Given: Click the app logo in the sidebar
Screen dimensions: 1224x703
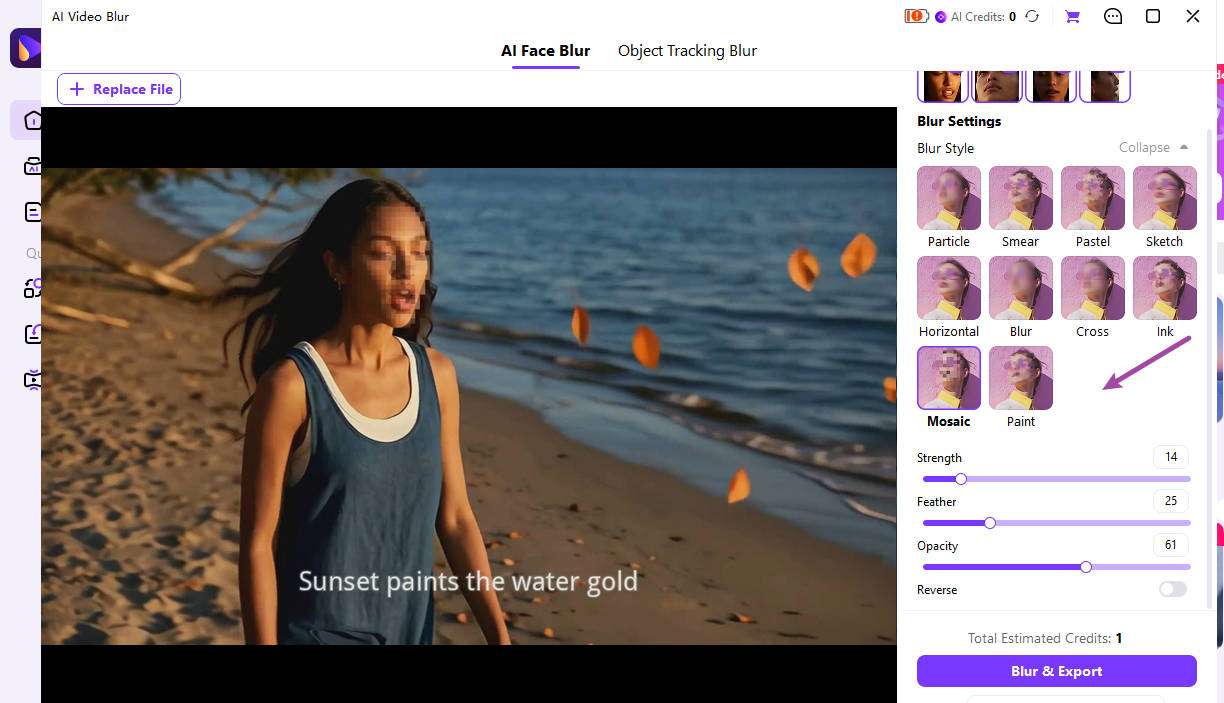Looking at the screenshot, I should click(26, 48).
